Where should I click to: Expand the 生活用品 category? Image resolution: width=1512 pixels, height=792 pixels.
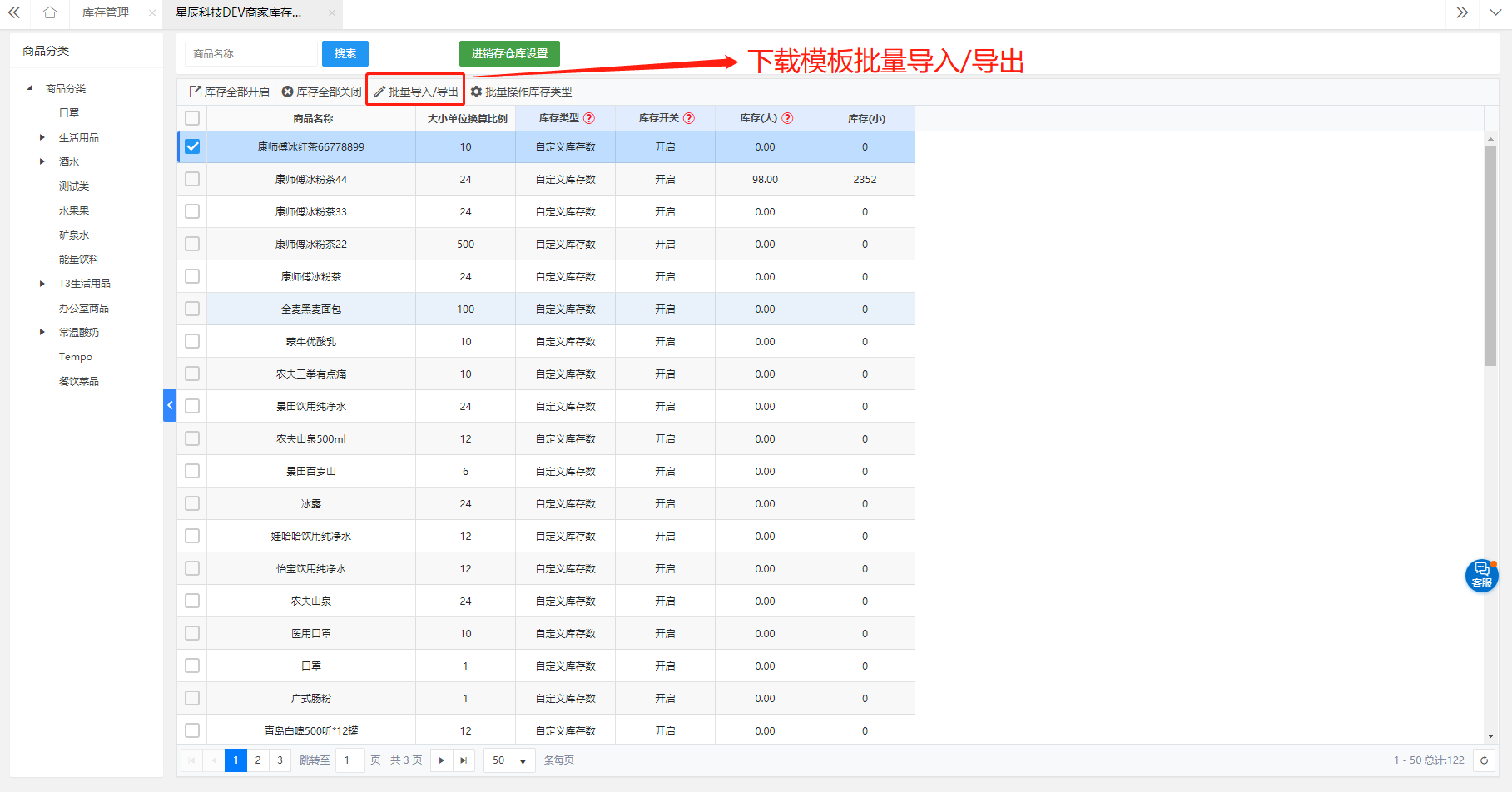(x=42, y=137)
